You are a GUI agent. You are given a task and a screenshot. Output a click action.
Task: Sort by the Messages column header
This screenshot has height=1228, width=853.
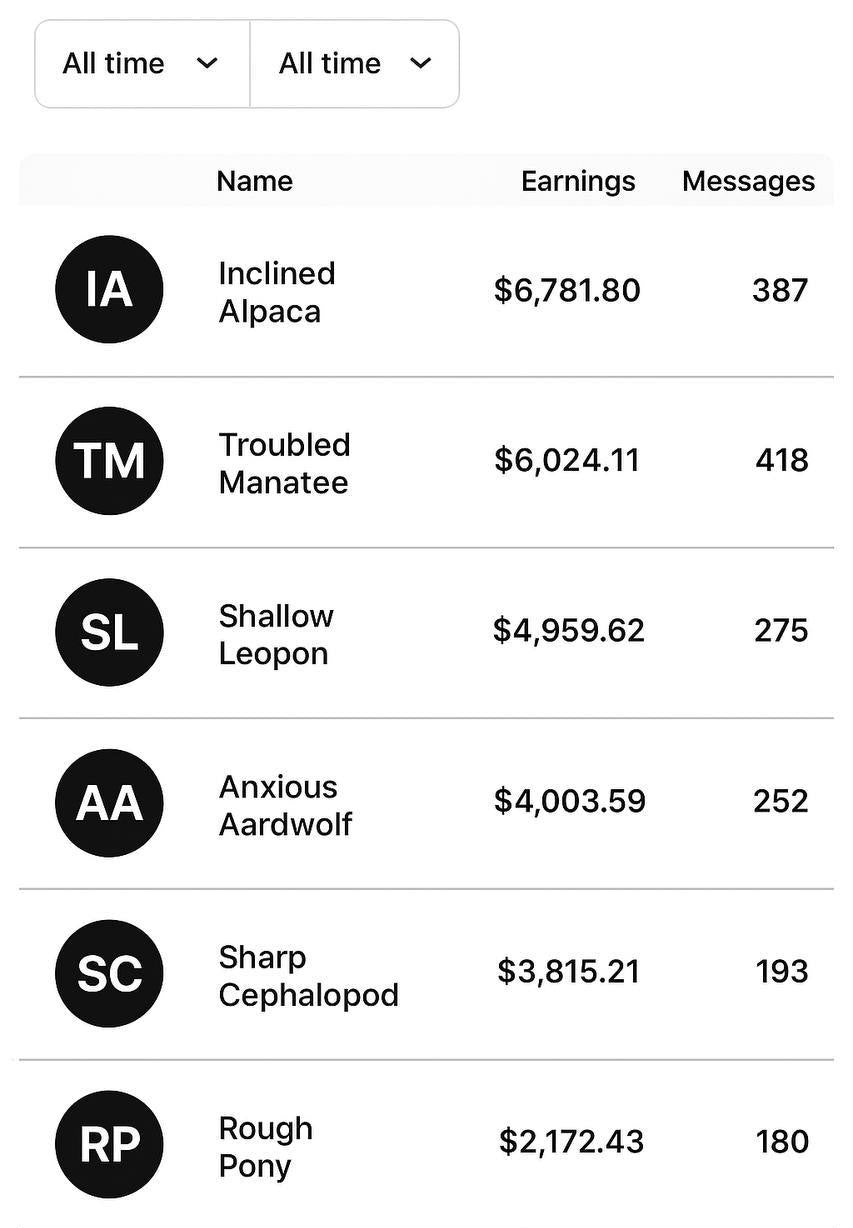[748, 181]
